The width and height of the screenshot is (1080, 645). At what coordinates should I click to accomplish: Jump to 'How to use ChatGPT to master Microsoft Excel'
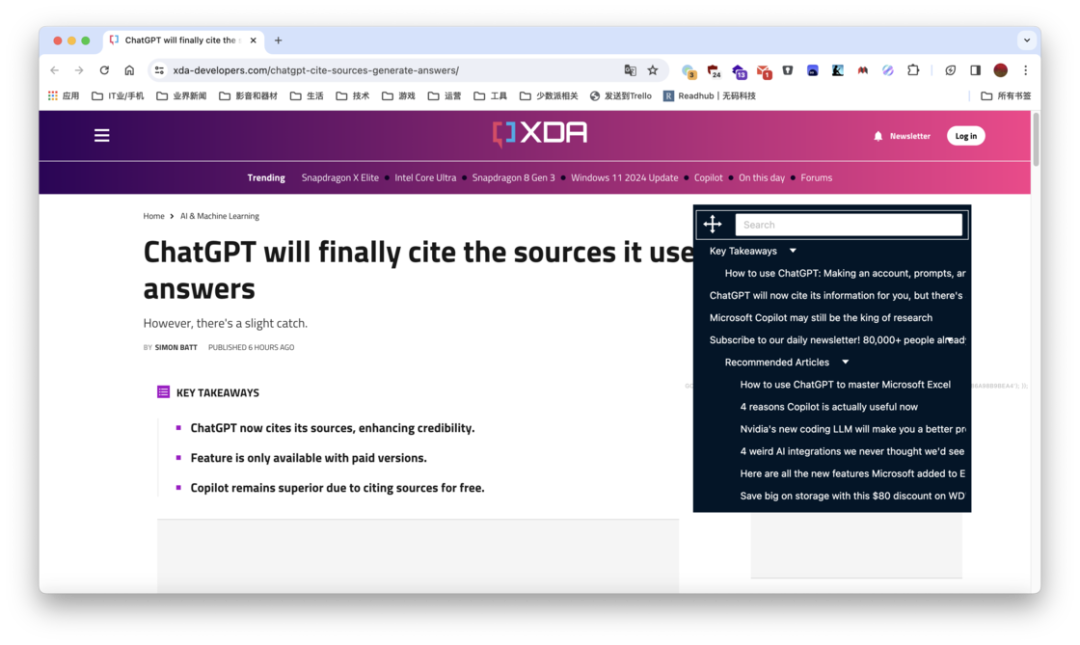click(x=845, y=385)
